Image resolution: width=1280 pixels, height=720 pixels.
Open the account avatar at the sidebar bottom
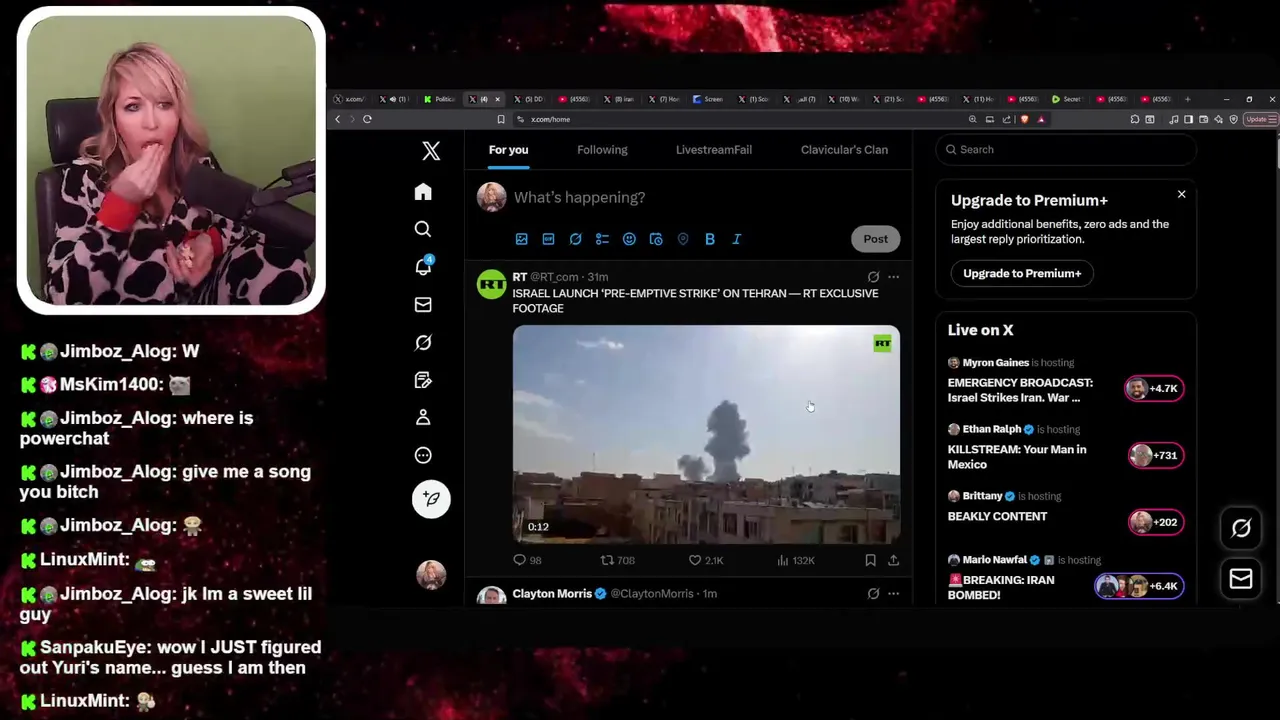(431, 574)
